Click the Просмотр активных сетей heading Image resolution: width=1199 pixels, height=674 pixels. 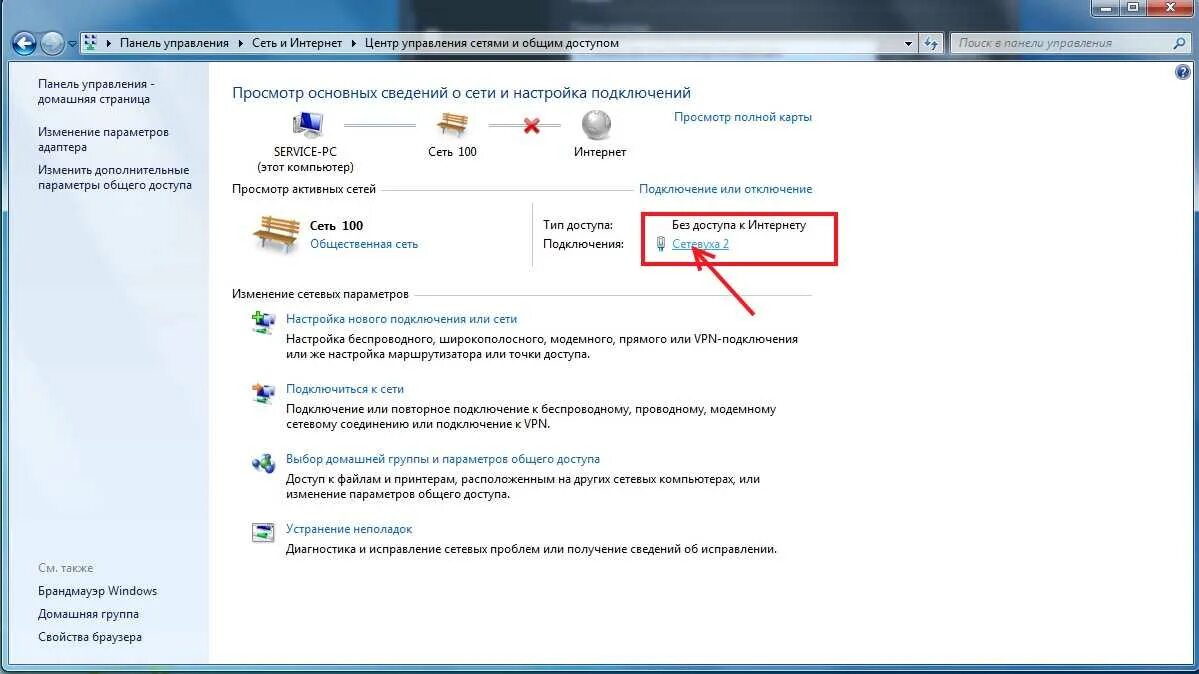coord(304,189)
